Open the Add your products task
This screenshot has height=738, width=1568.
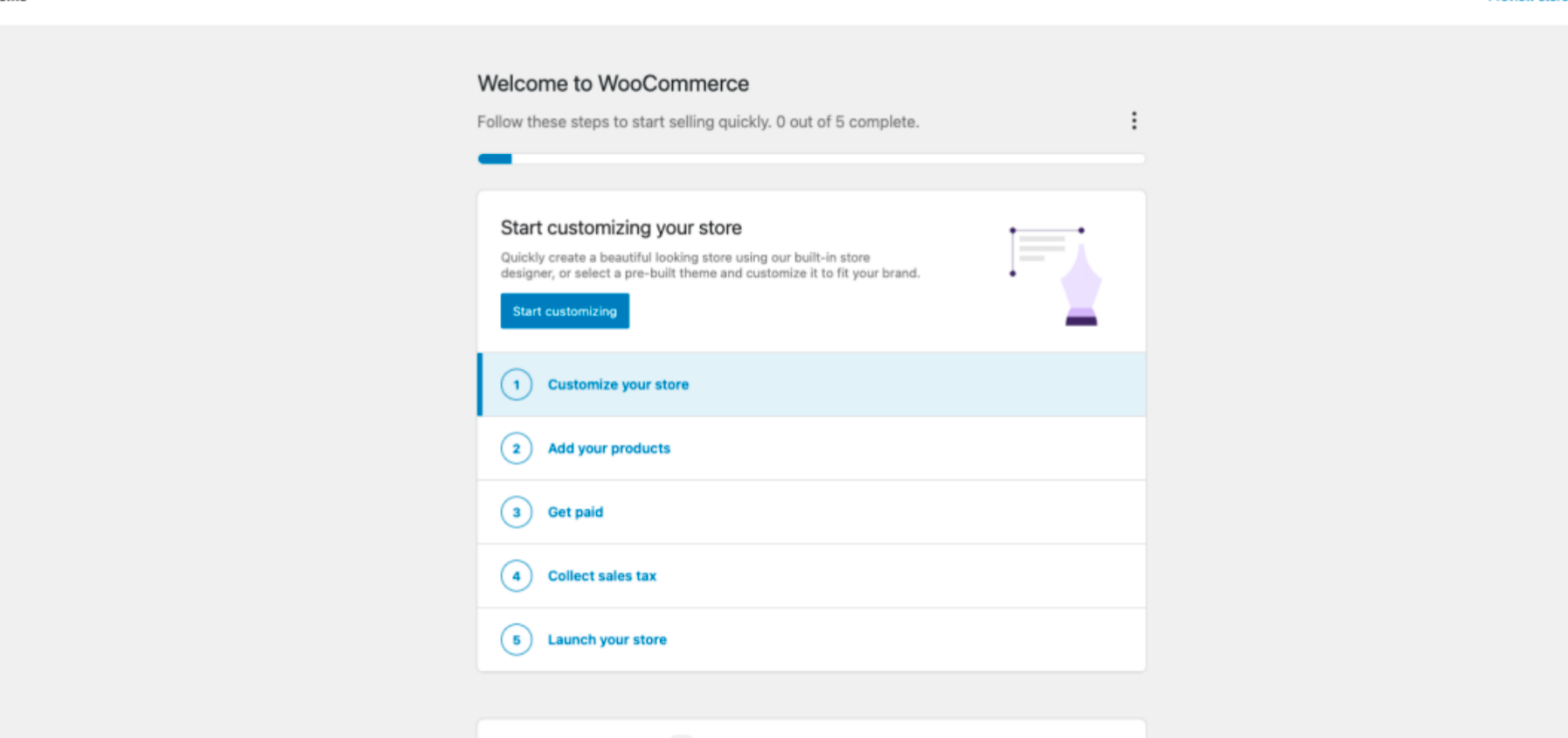pos(609,449)
